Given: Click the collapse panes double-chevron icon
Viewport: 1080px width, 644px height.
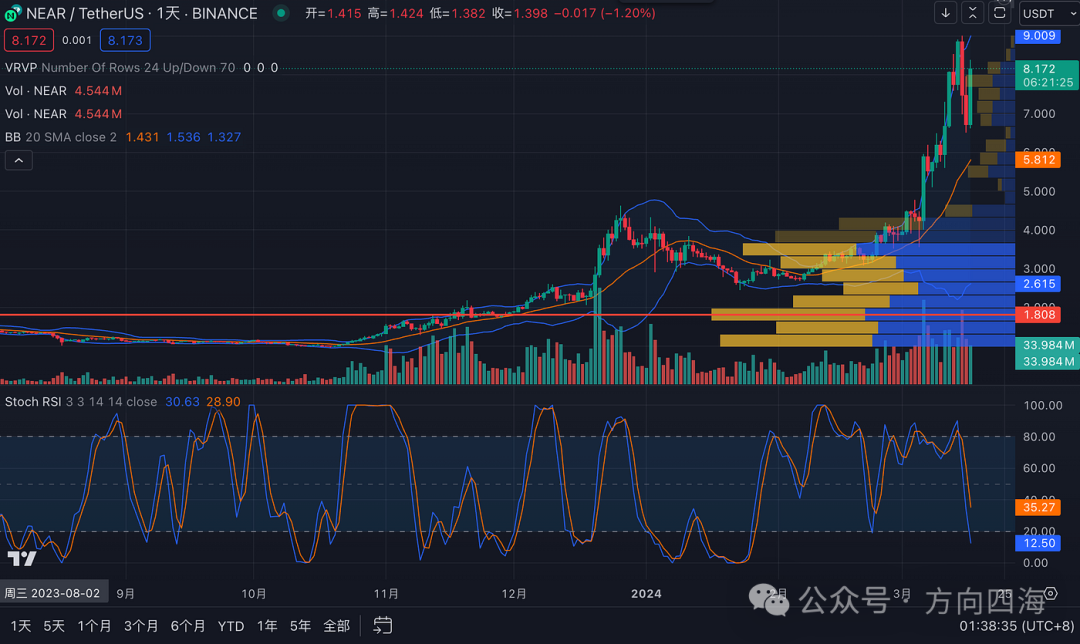Looking at the screenshot, I should pyautogui.click(x=972, y=13).
